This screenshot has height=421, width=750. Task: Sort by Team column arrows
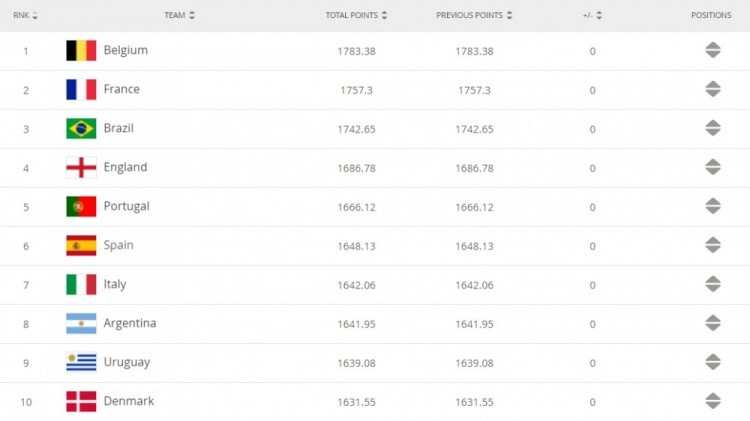coord(192,15)
